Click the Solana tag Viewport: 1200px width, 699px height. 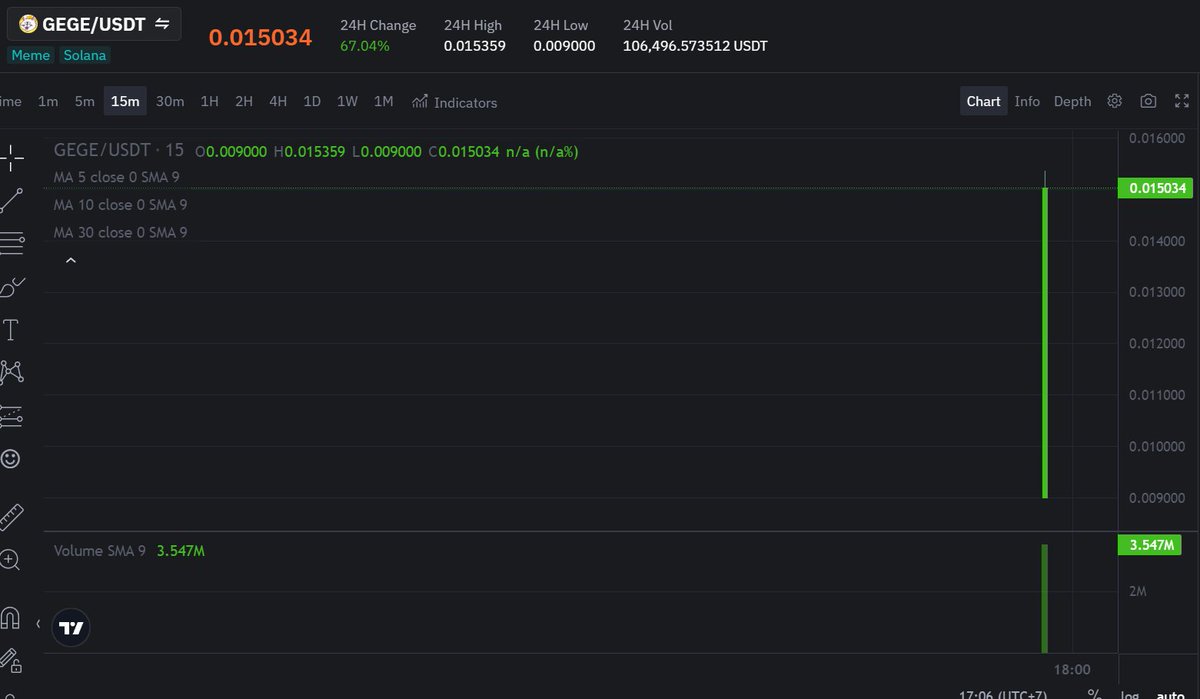click(85, 55)
